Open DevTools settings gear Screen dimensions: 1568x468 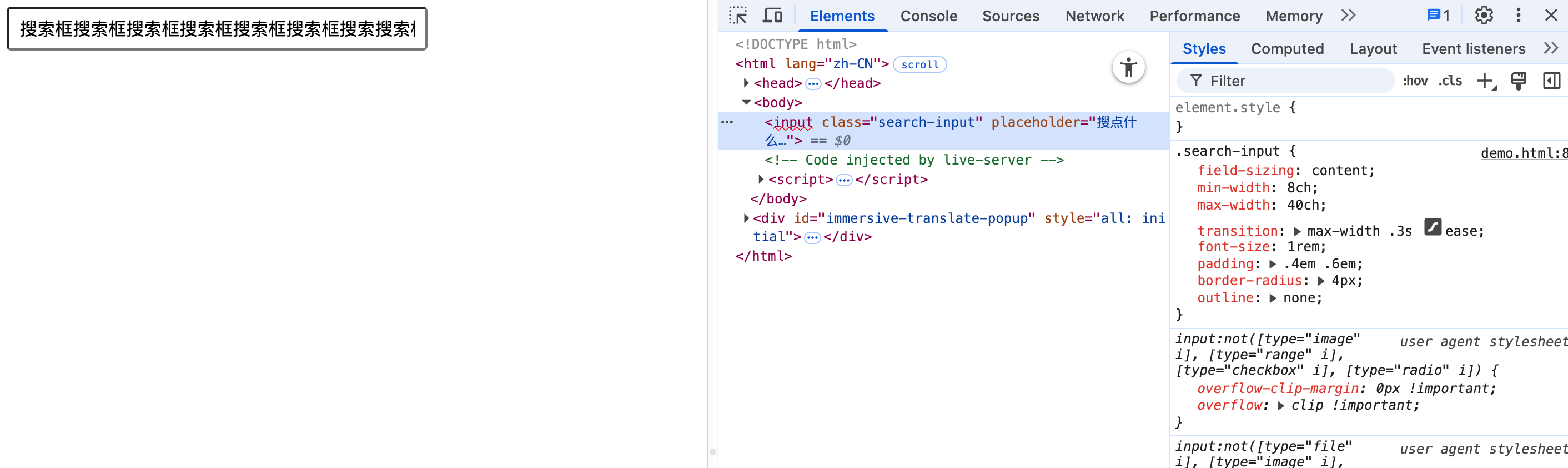tap(1484, 15)
